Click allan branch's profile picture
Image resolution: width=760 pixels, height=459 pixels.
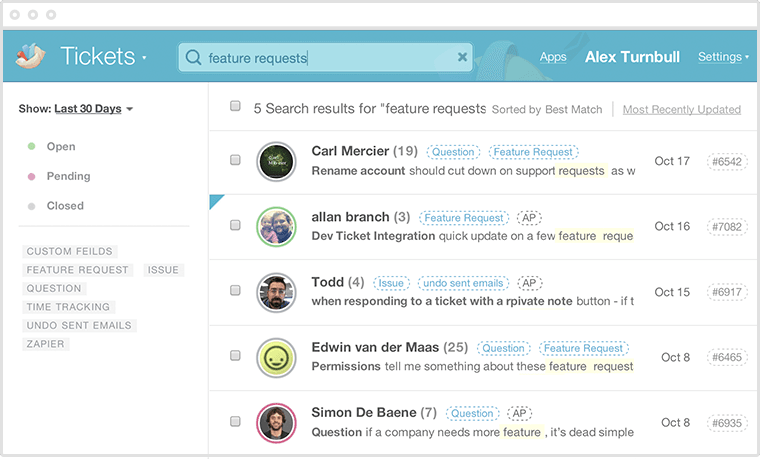click(276, 226)
